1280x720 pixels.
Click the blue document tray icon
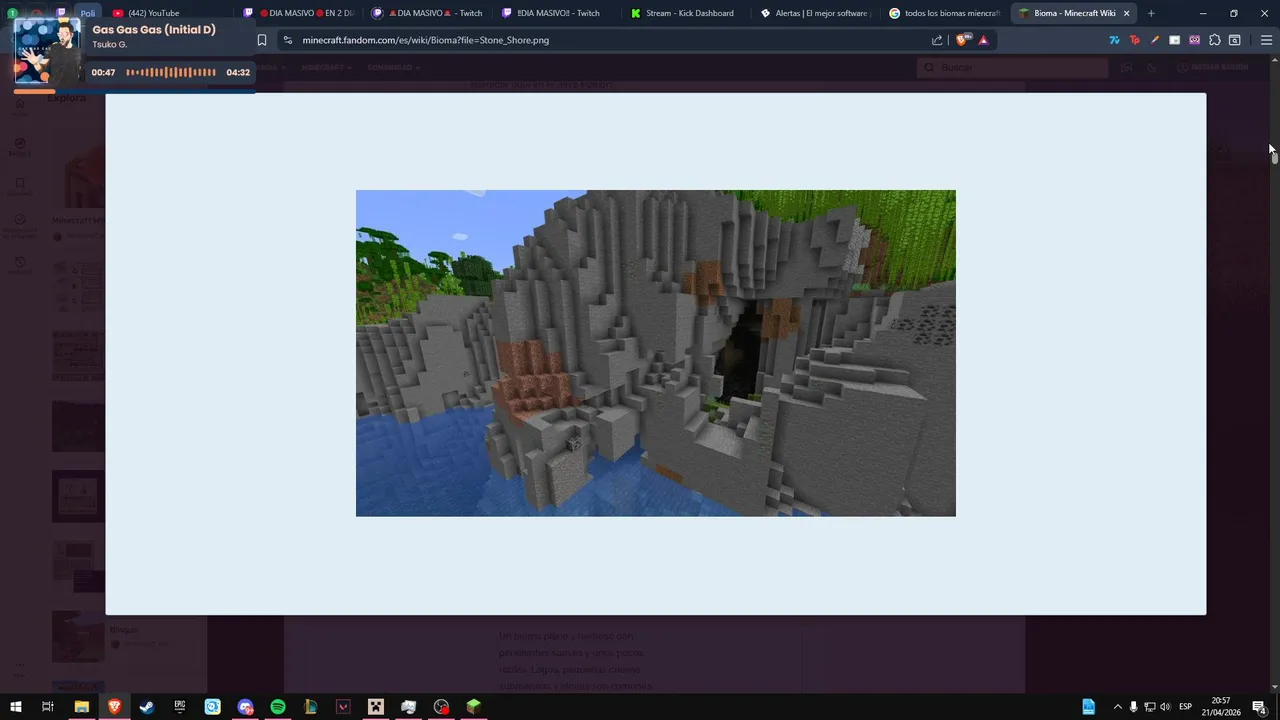pos(1088,707)
